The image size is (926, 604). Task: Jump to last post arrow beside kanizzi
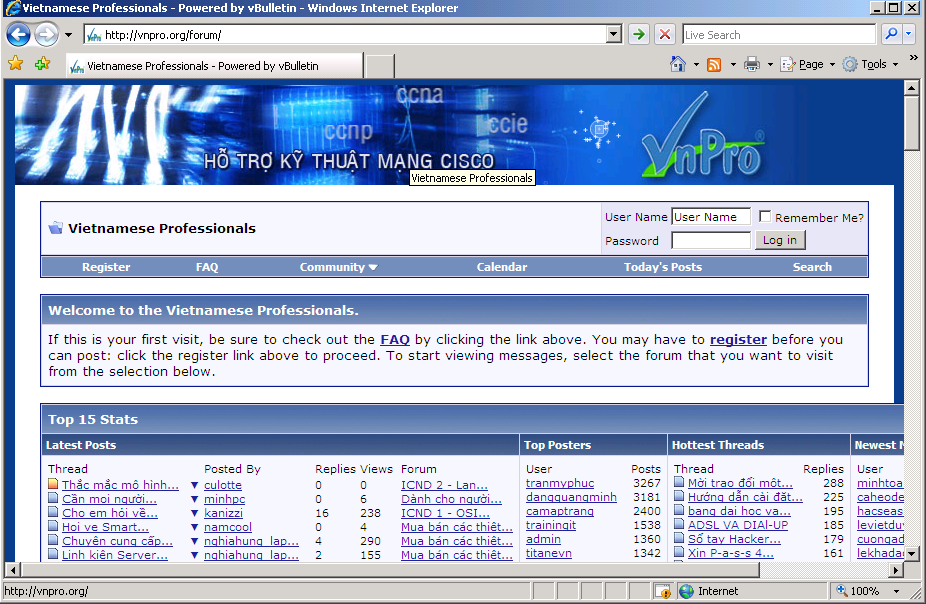point(194,514)
